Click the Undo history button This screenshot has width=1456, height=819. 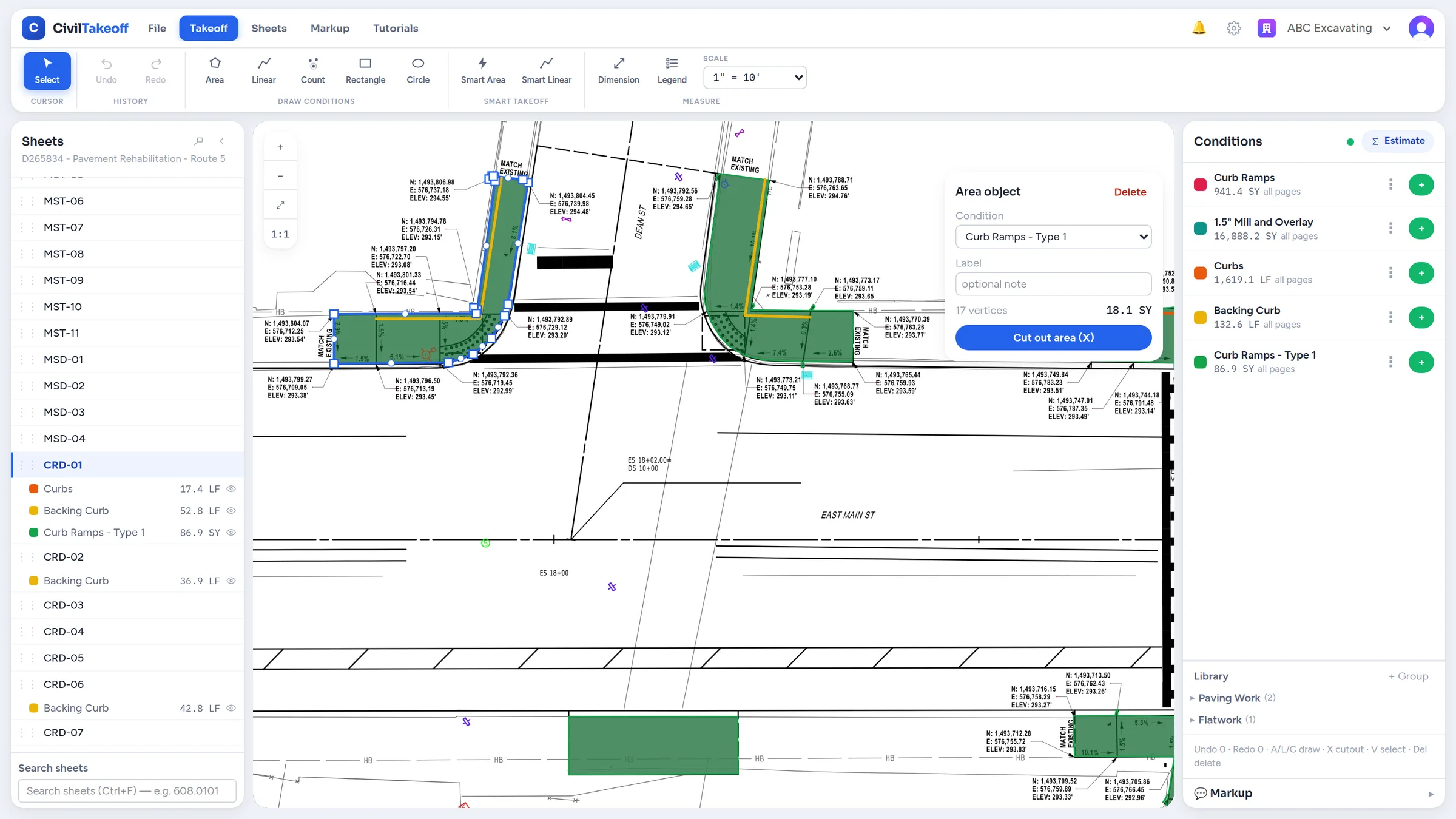[x=106, y=70]
